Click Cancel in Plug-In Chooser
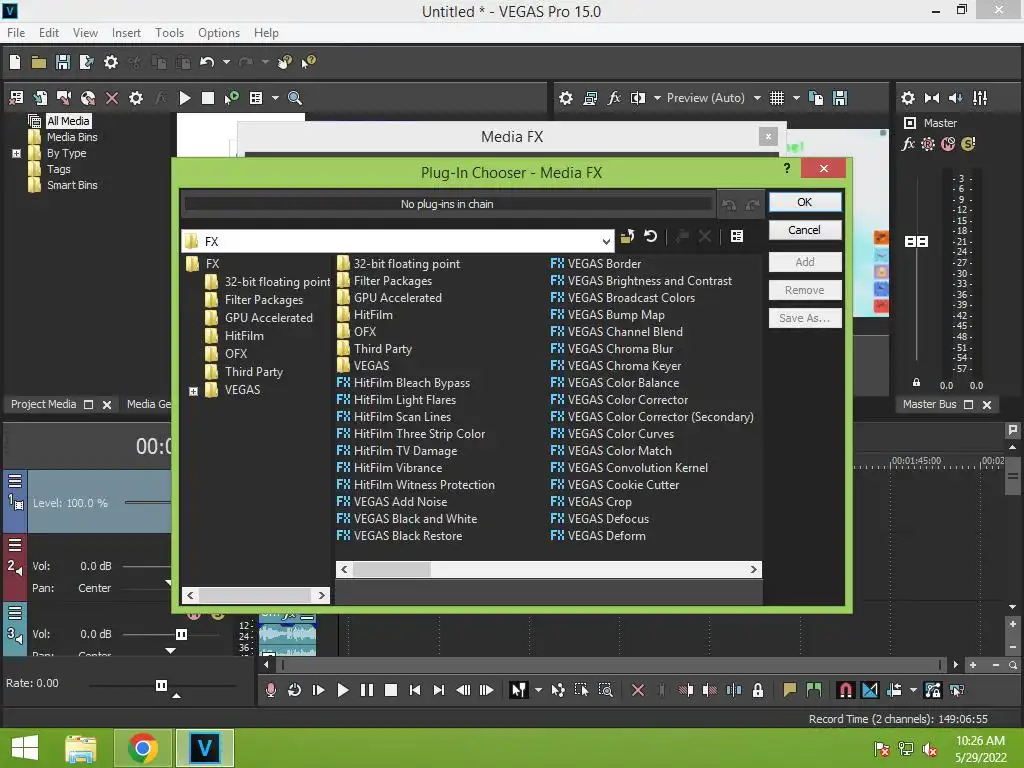The height and width of the screenshot is (768, 1024). tap(805, 230)
